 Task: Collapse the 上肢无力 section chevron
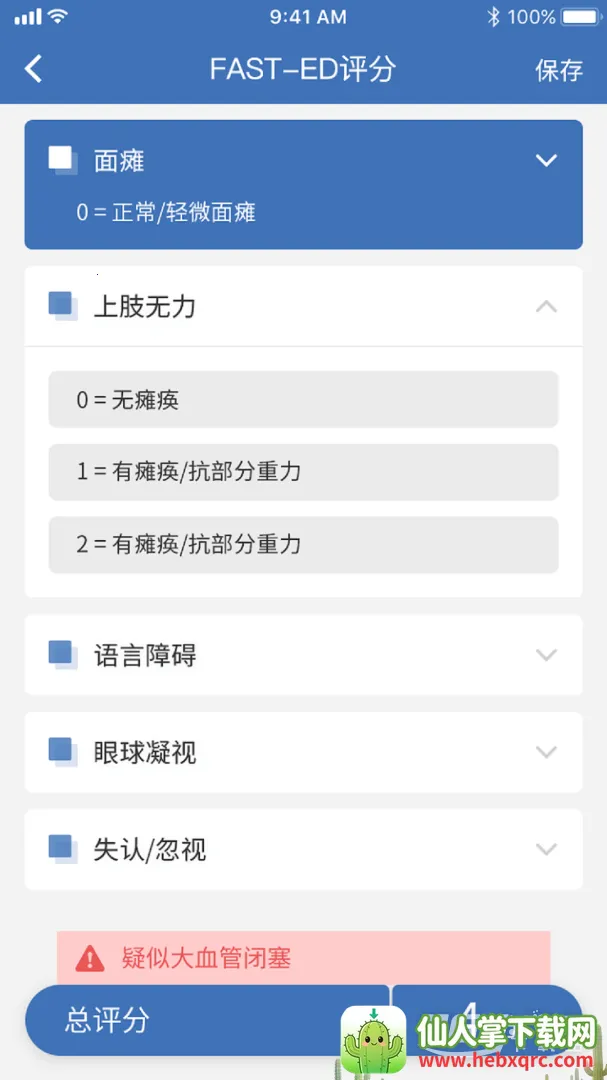pyautogui.click(x=546, y=306)
